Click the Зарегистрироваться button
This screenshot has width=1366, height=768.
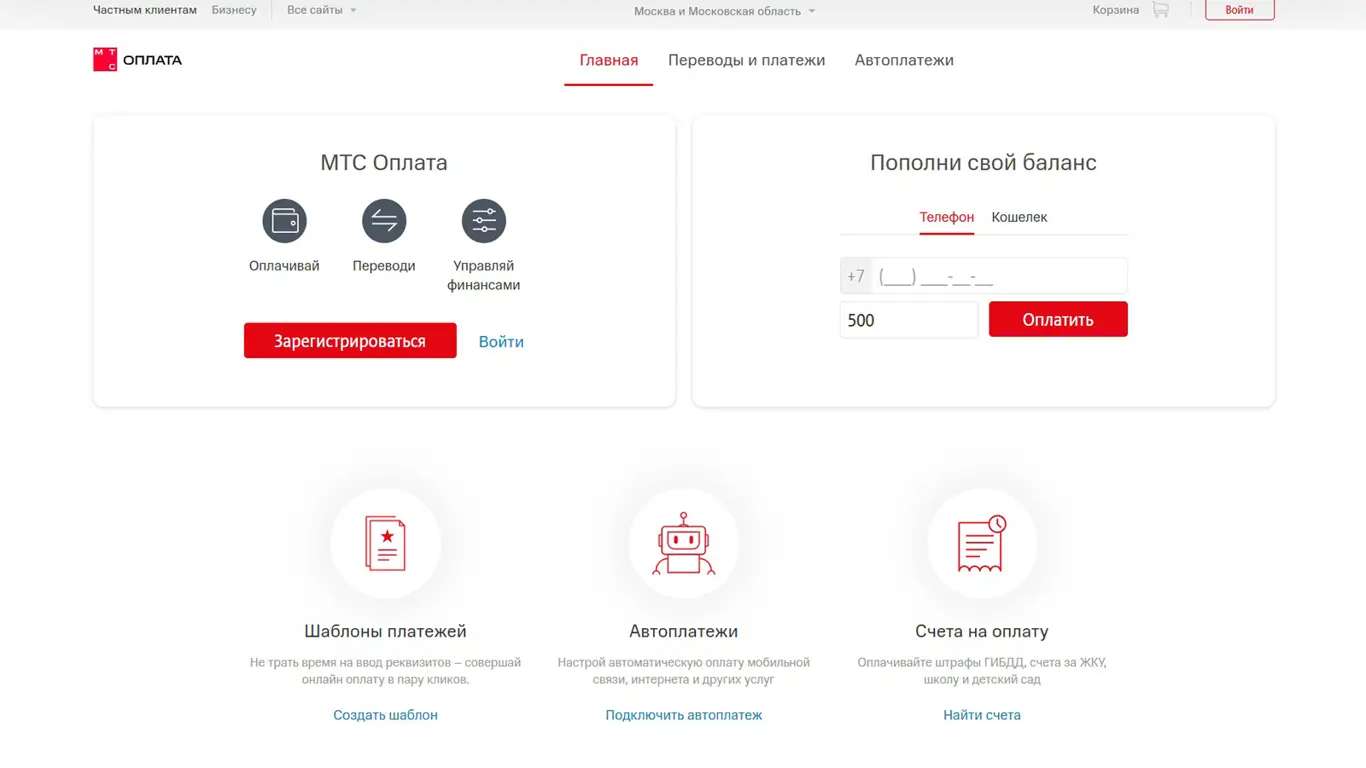(x=350, y=341)
